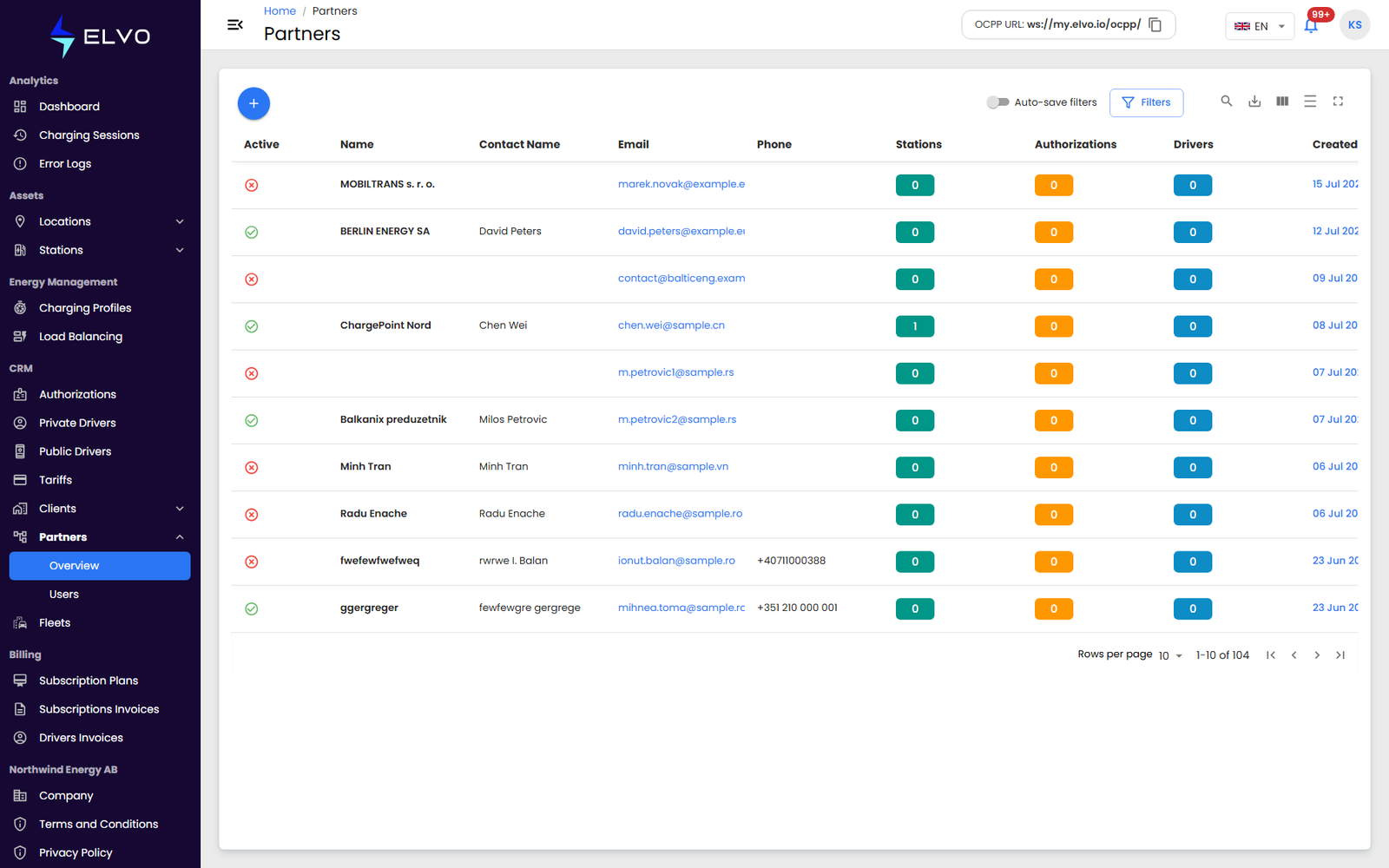1389x868 pixels.
Task: Expand the Clients submenu
Action: pyautogui.click(x=180, y=509)
